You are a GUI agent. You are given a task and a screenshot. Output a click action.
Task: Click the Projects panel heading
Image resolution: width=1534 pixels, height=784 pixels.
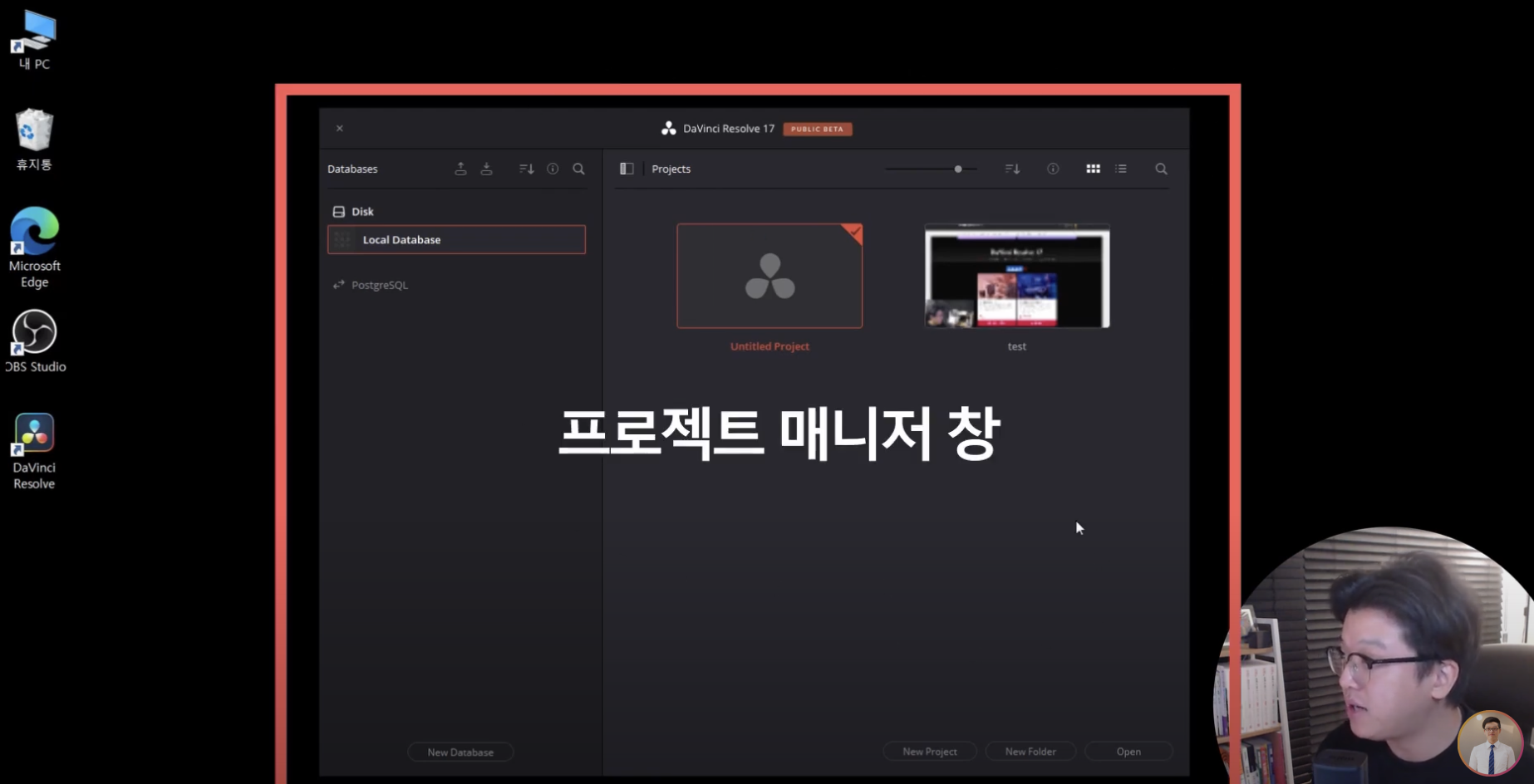671,169
